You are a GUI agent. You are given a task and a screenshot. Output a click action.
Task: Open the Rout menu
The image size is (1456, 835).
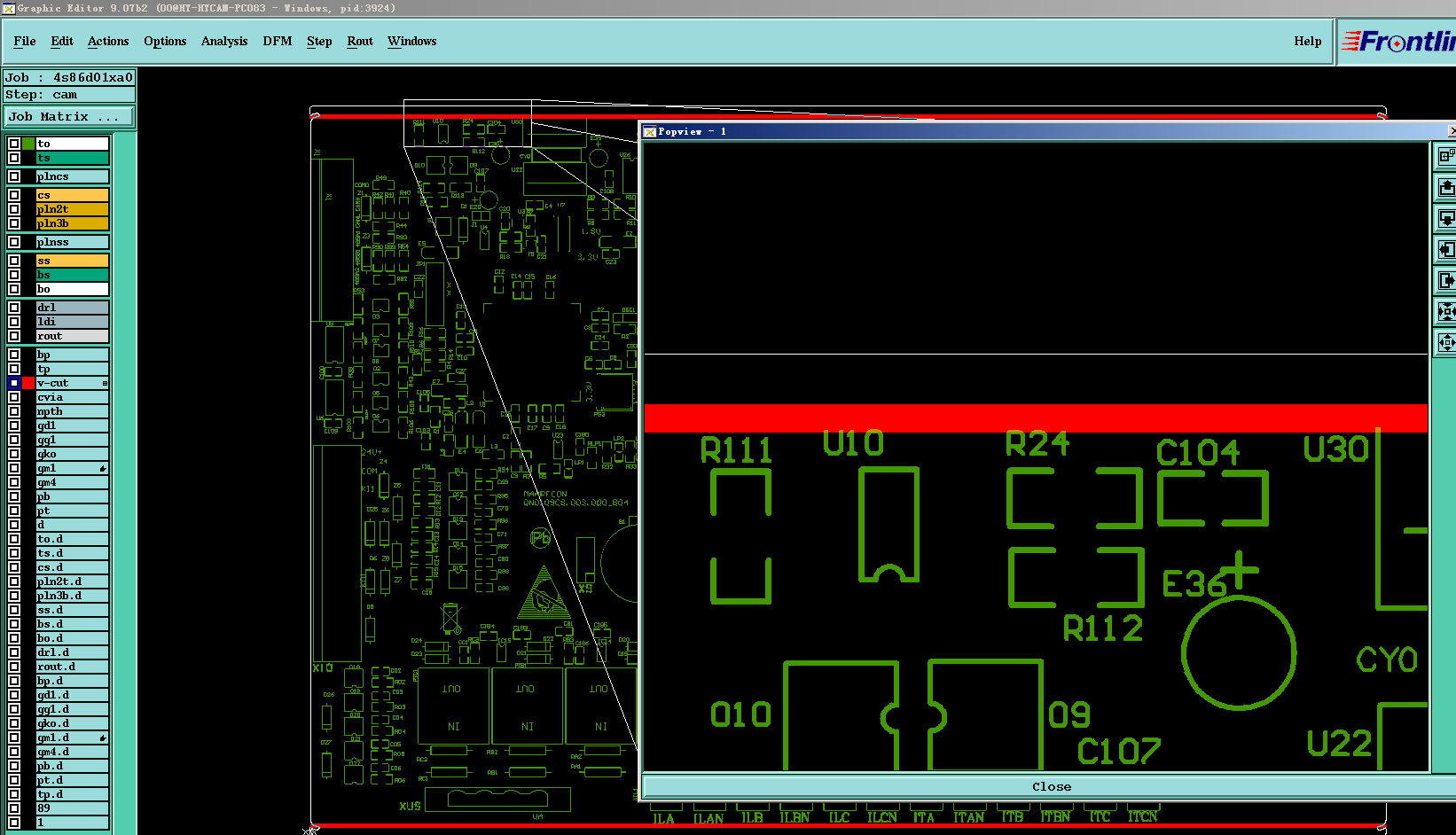coord(360,41)
